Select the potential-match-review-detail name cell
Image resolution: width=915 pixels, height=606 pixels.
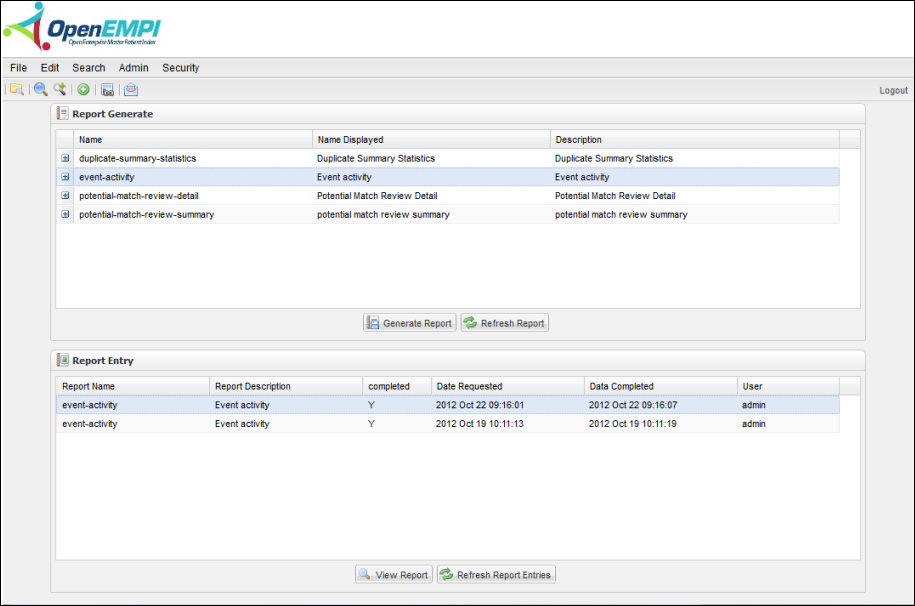coord(139,196)
